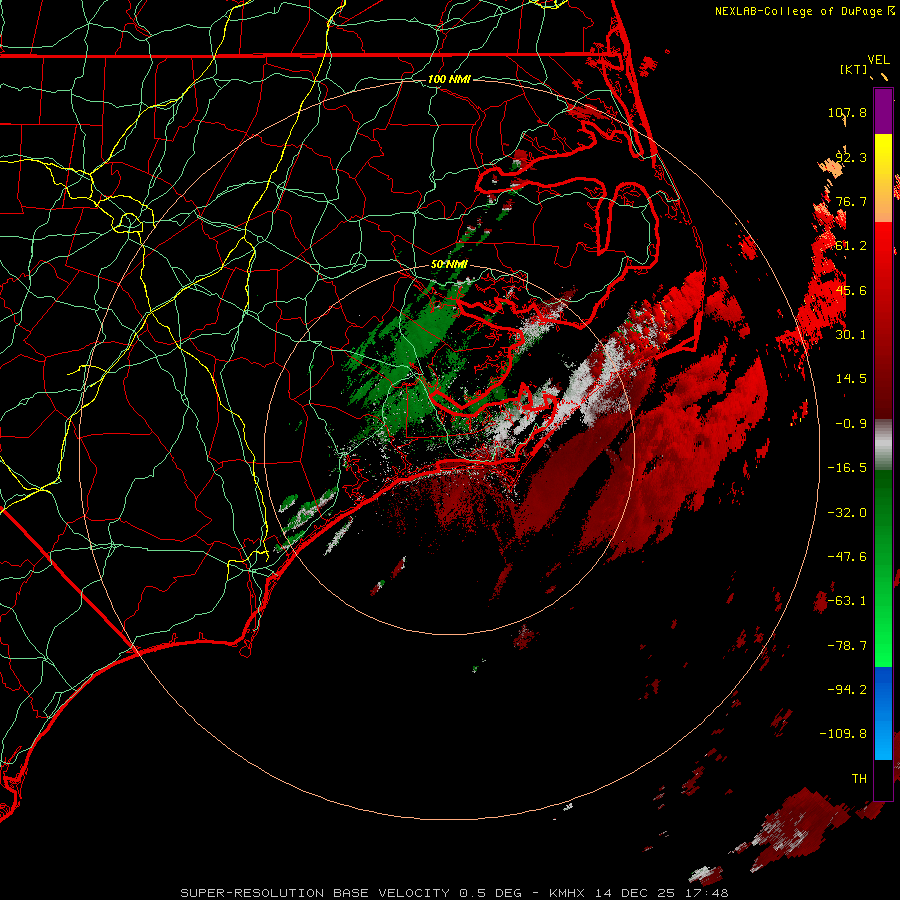This screenshot has height=900, width=900.
Task: Click the 61.2 value on velocity scale
Action: [x=851, y=246]
